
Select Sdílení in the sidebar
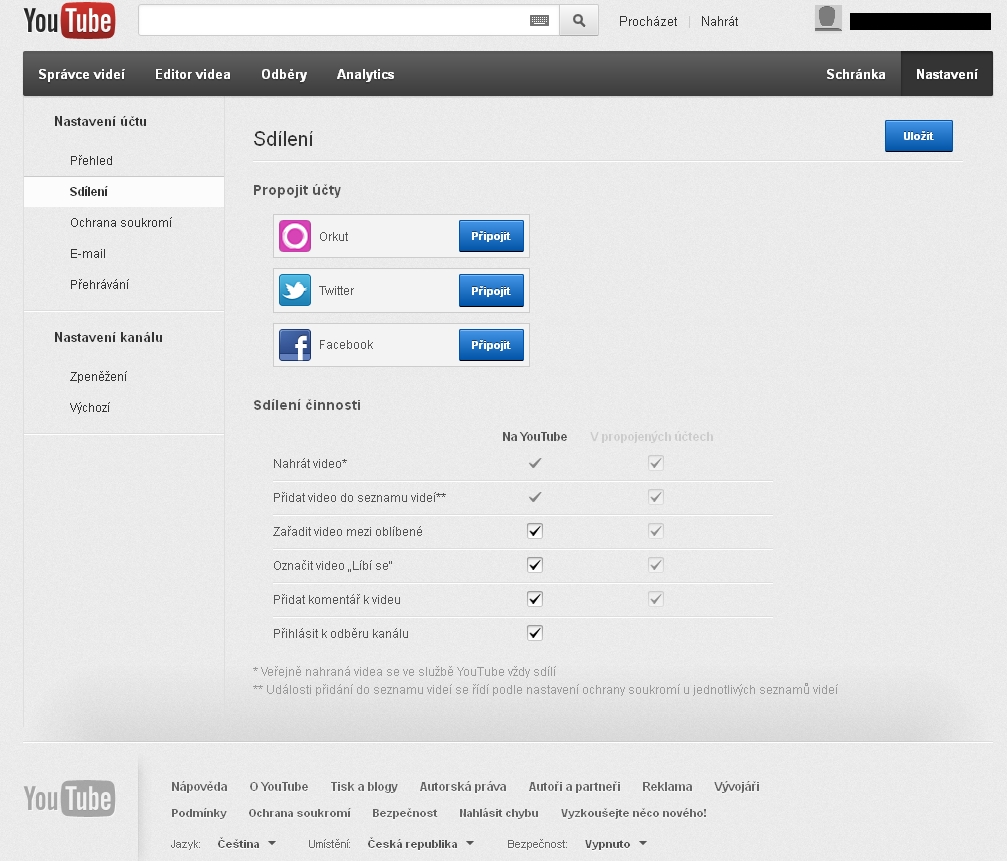(x=124, y=191)
